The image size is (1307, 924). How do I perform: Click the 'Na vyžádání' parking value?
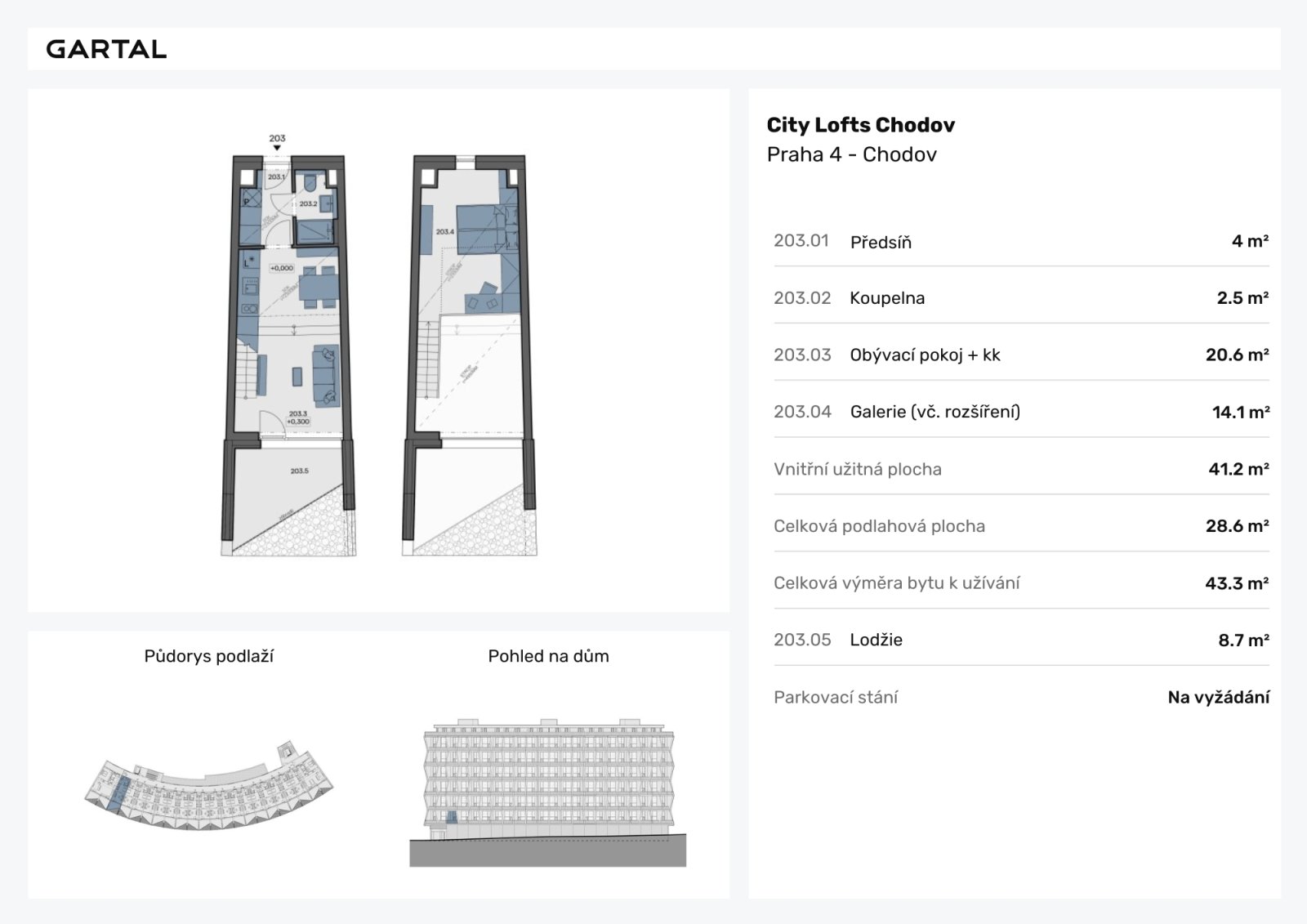pos(1218,698)
